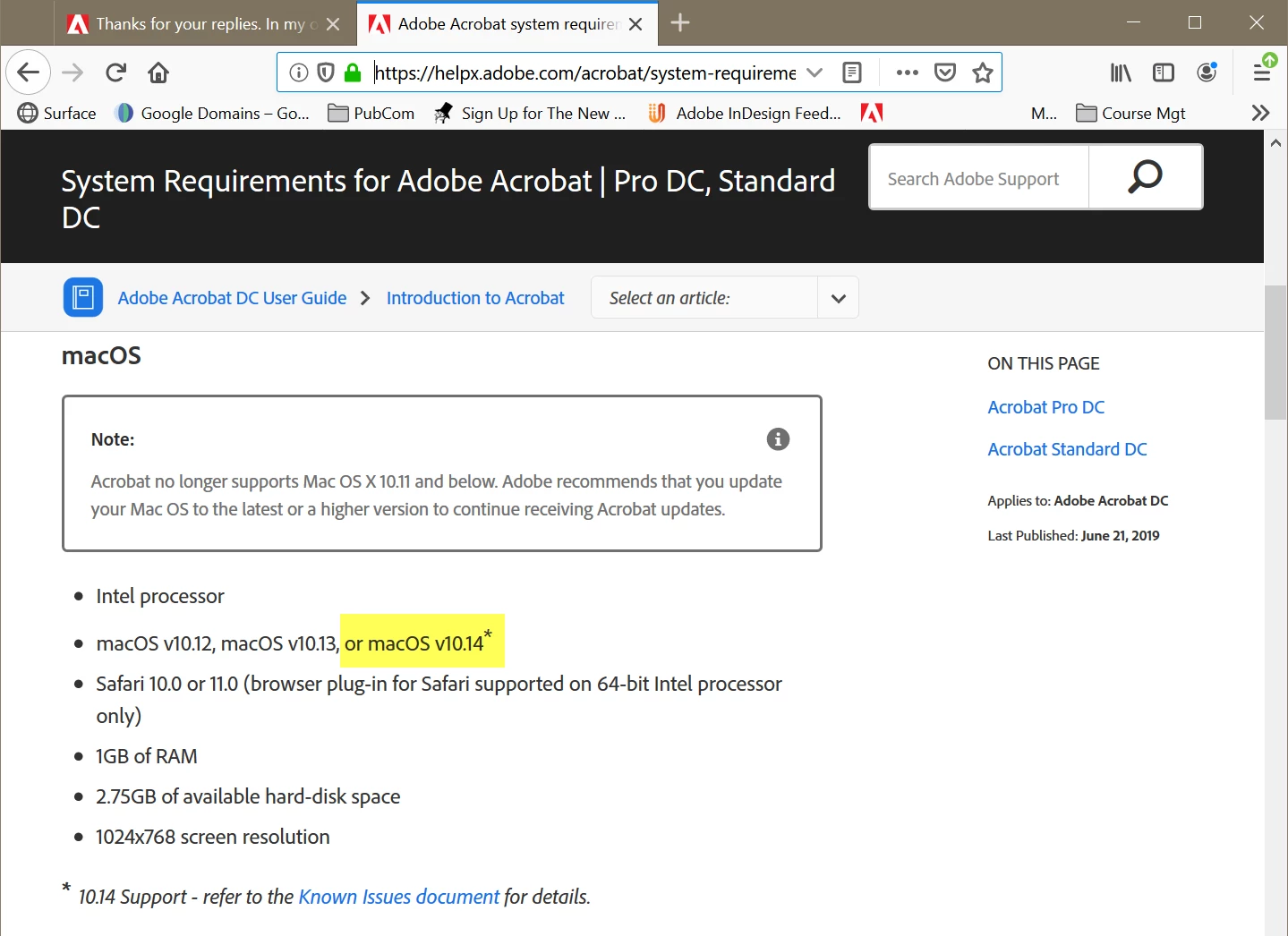Click the Adobe icon bookmark
This screenshot has height=936, width=1288.
click(x=872, y=113)
